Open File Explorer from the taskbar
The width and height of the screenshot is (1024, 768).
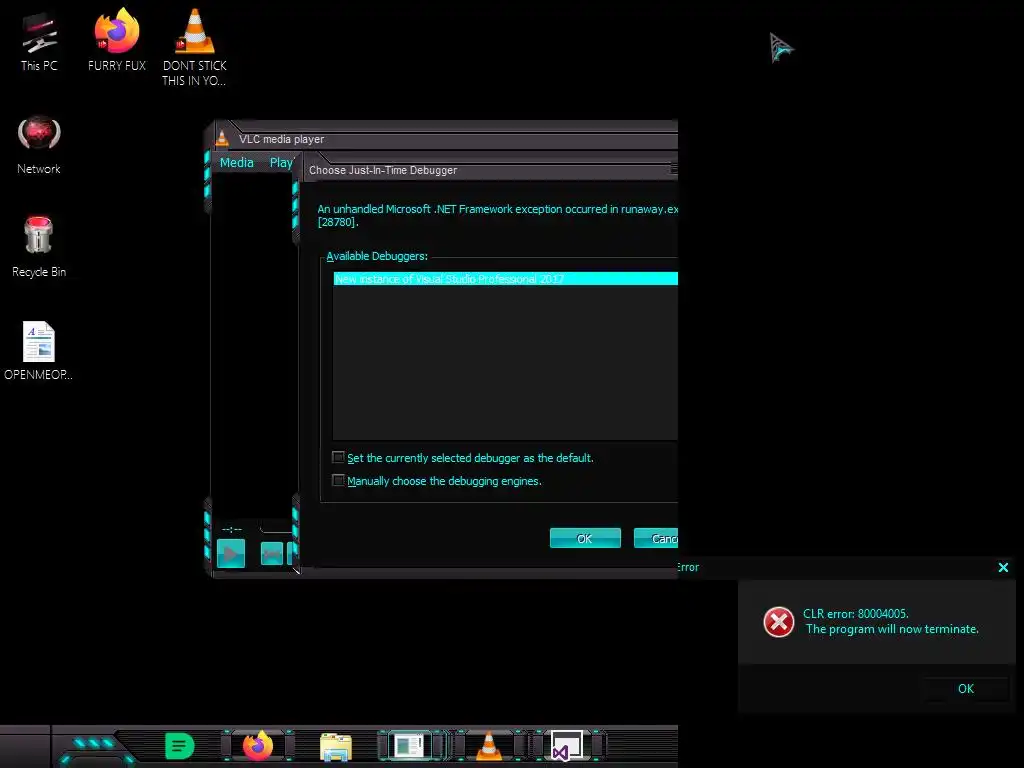tap(336, 746)
